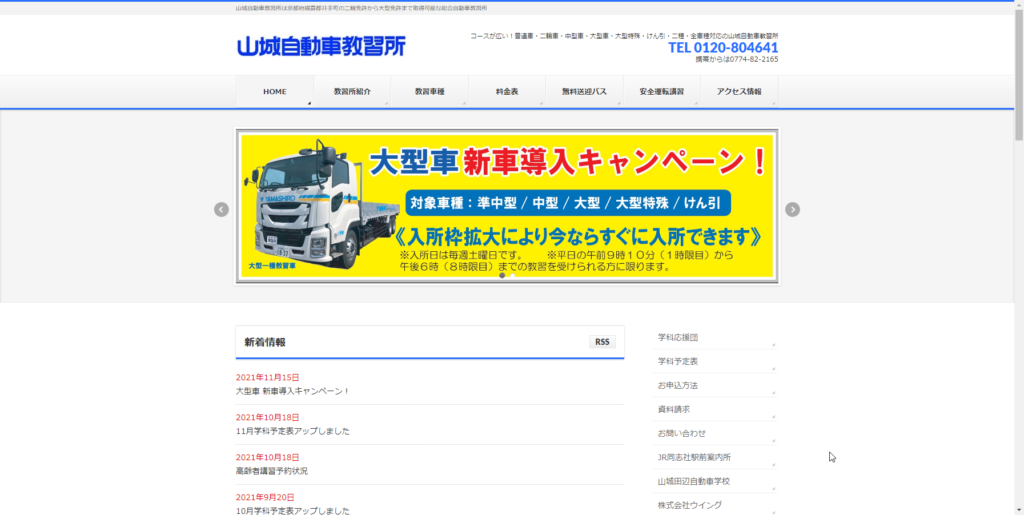Click the TEL 0120-804641 phone number

[x=723, y=48]
